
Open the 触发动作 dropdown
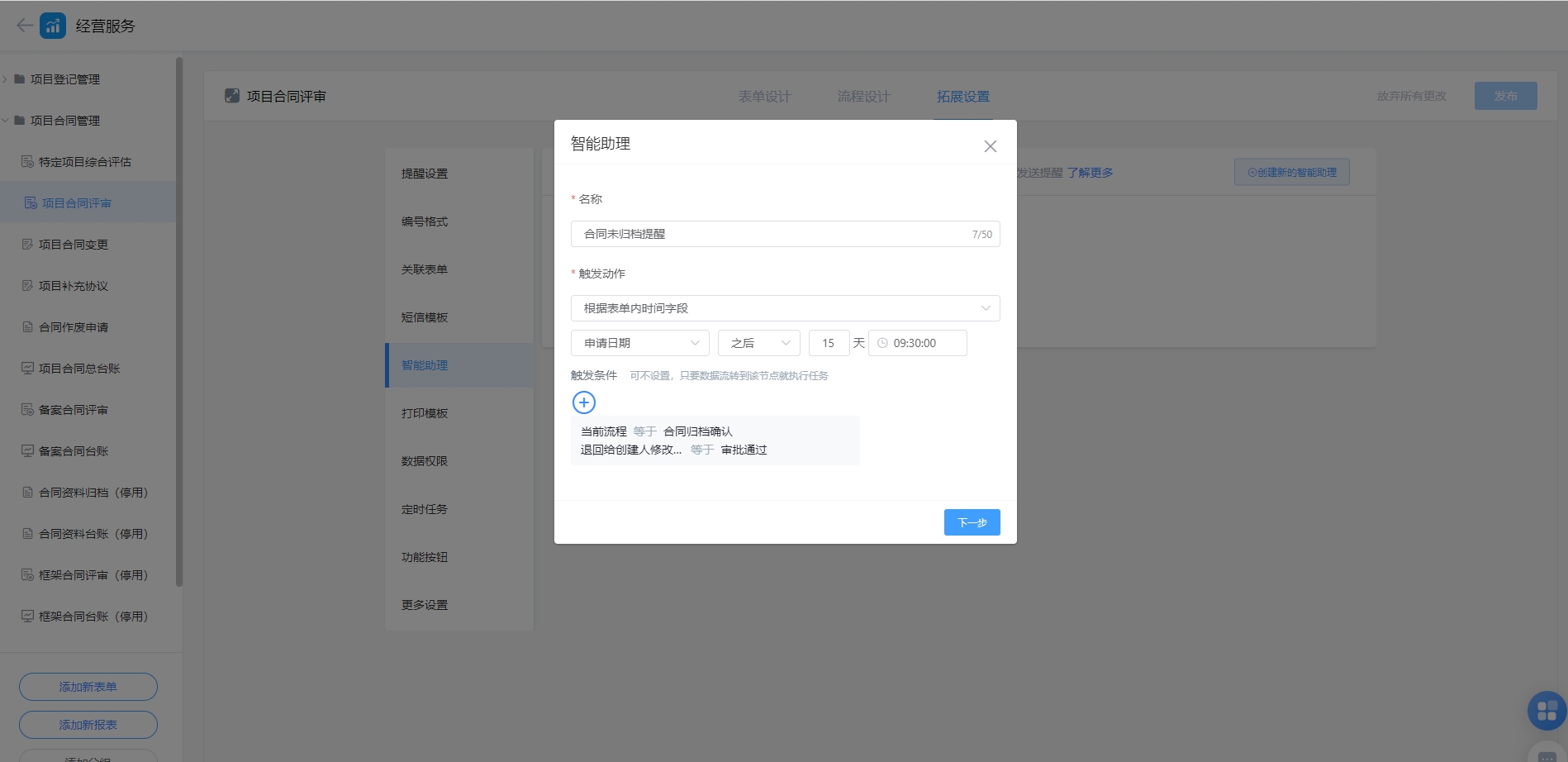(x=785, y=308)
